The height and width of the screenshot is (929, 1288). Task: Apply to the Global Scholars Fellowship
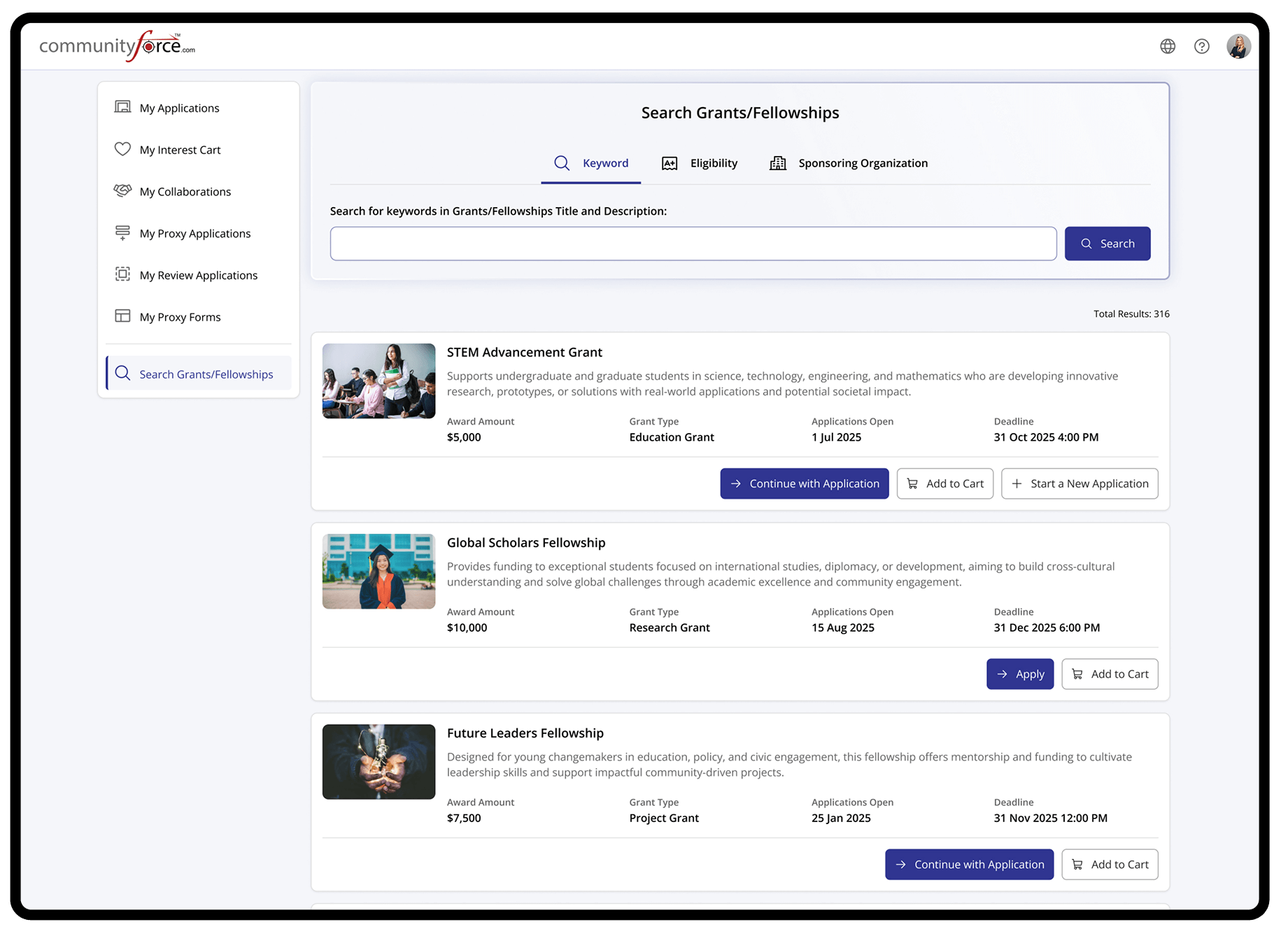1019,674
